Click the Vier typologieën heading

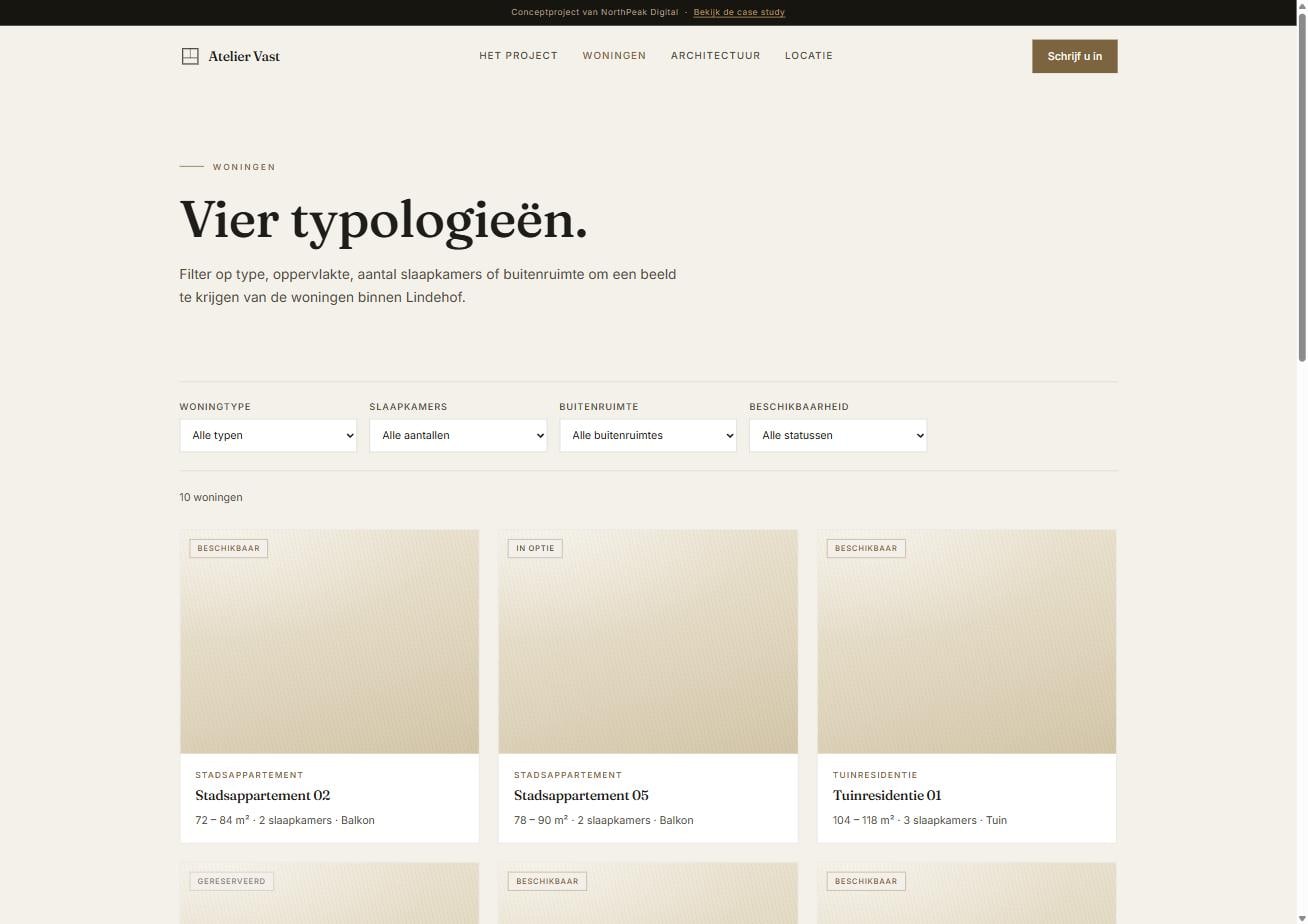[383, 219]
